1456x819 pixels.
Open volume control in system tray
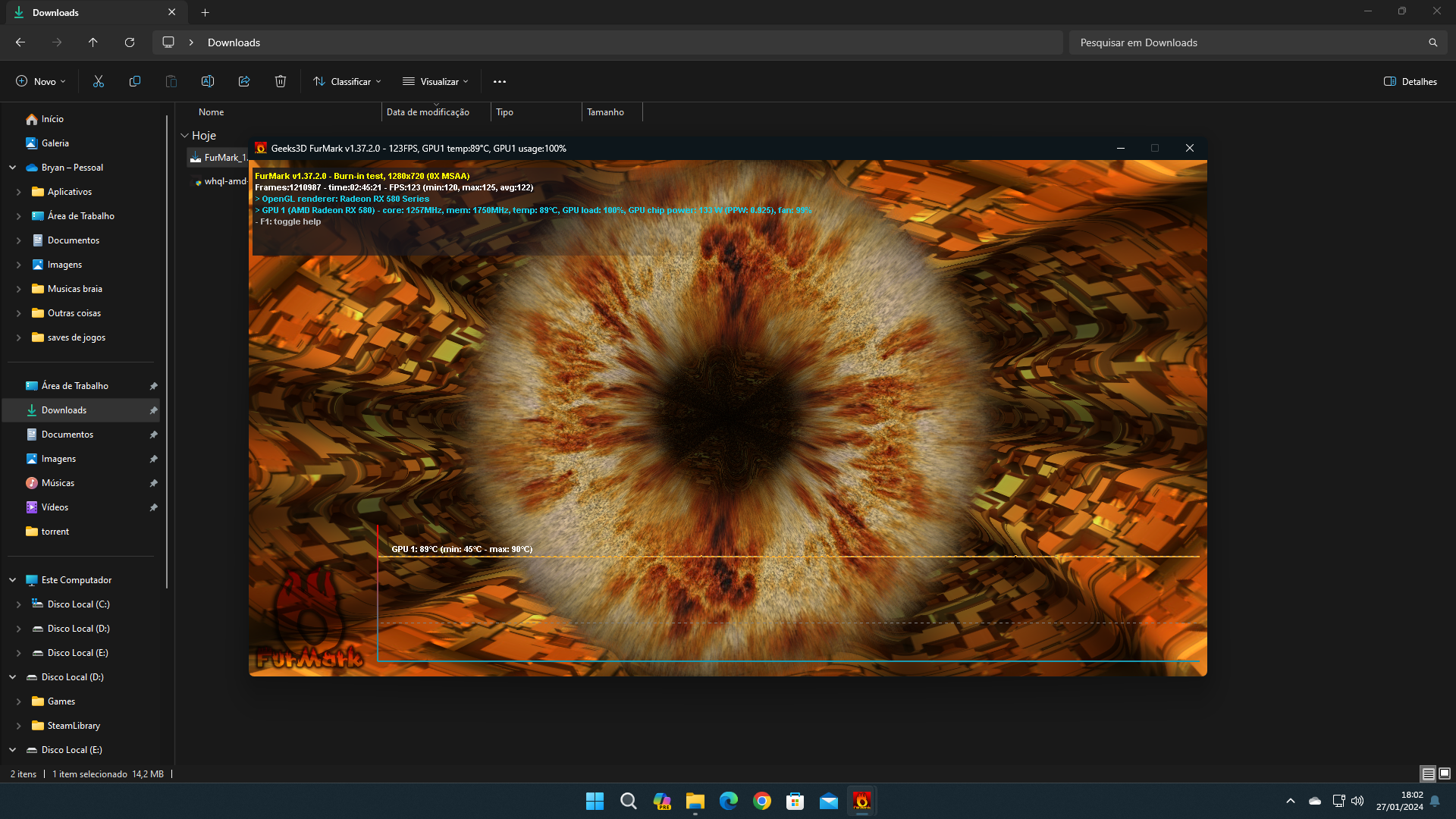coord(1357,801)
